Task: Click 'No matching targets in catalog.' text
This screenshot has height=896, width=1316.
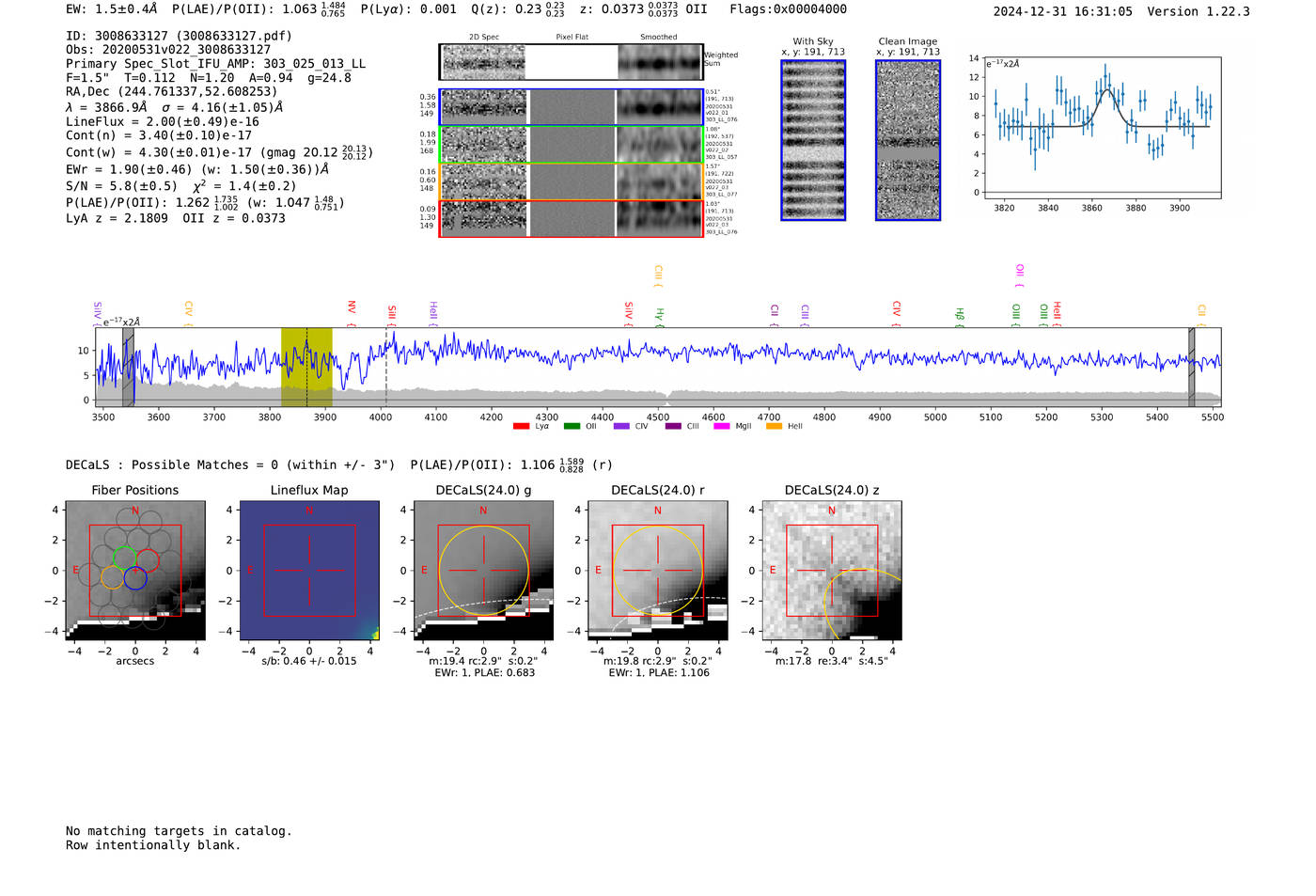Action: (x=179, y=831)
